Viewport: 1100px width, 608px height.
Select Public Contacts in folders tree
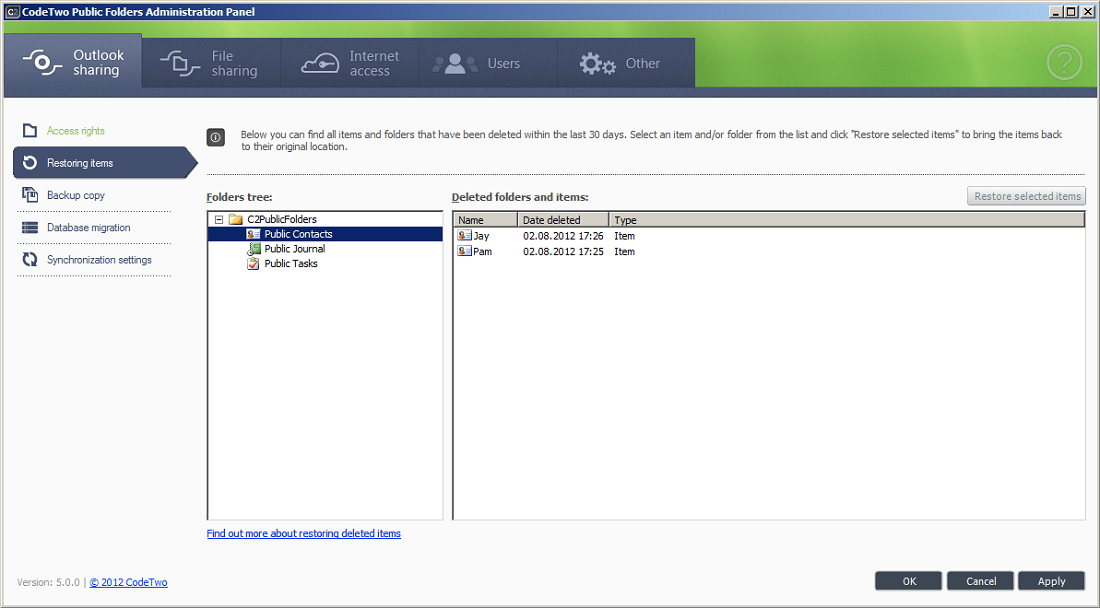coord(298,234)
